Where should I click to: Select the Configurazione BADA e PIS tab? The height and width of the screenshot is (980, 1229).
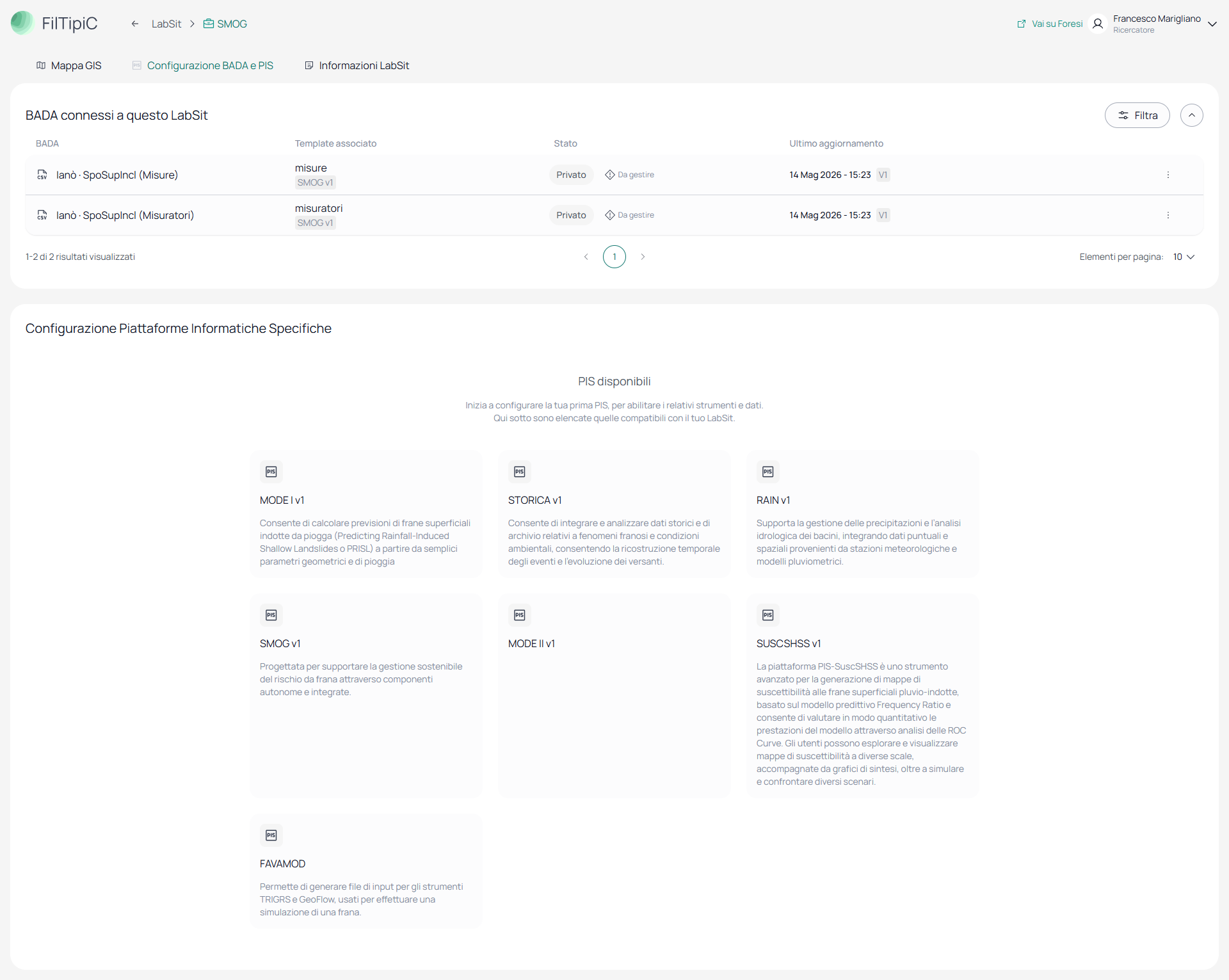pyautogui.click(x=203, y=65)
